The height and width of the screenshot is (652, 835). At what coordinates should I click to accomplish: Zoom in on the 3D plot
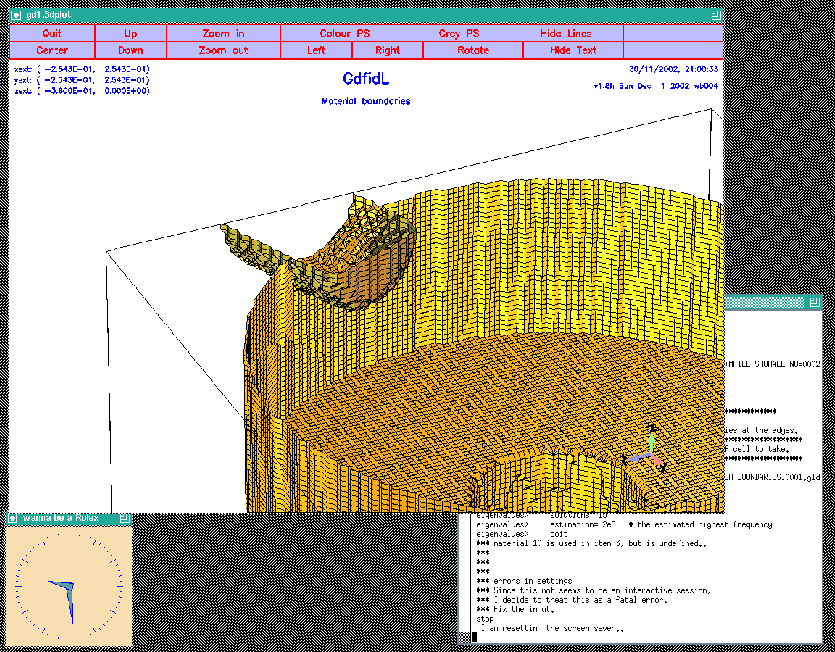click(x=223, y=33)
